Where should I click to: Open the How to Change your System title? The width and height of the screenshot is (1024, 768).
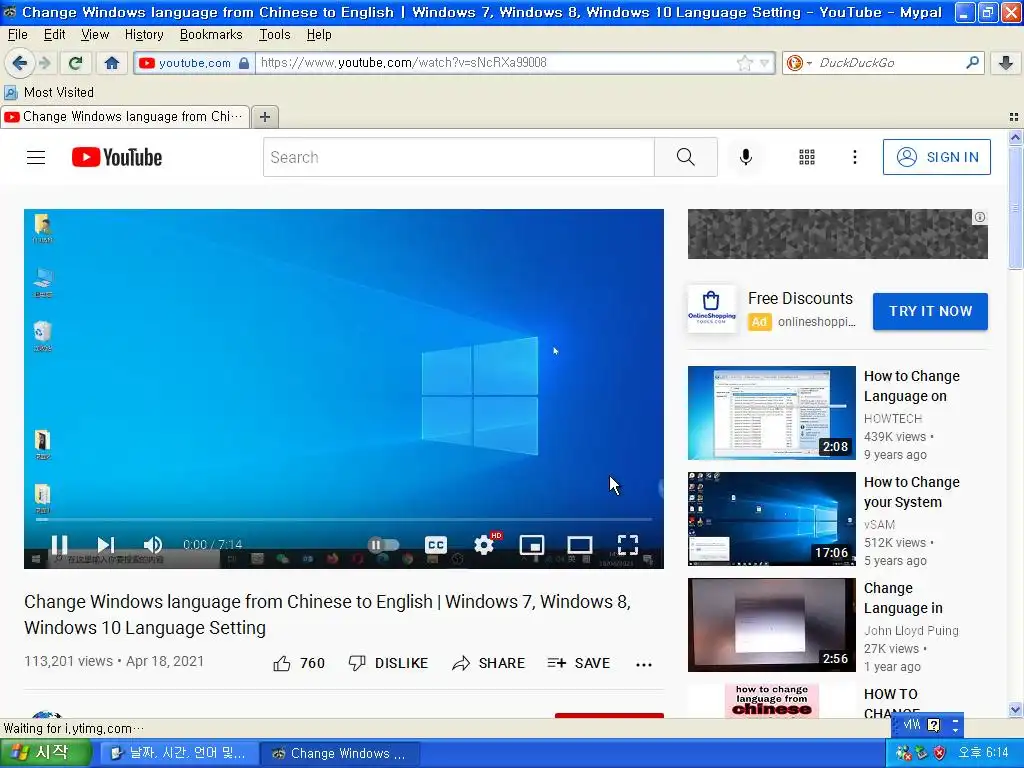(x=912, y=492)
